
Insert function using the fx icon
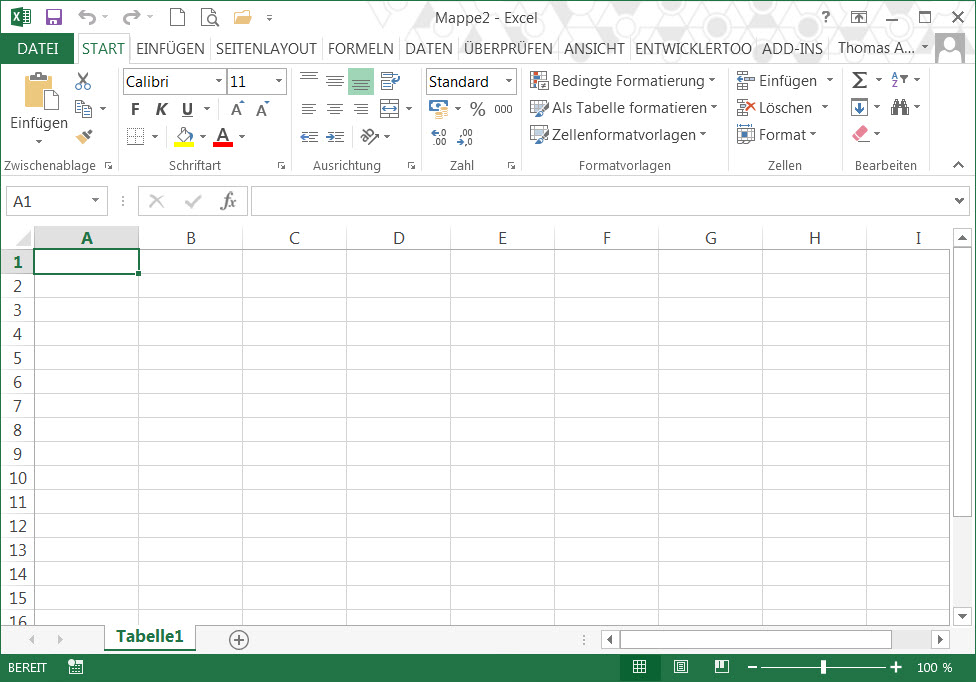[228, 201]
